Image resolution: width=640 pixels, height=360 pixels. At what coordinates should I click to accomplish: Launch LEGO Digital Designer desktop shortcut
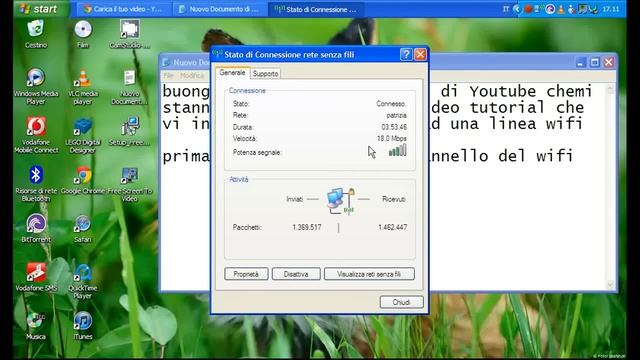(x=83, y=135)
